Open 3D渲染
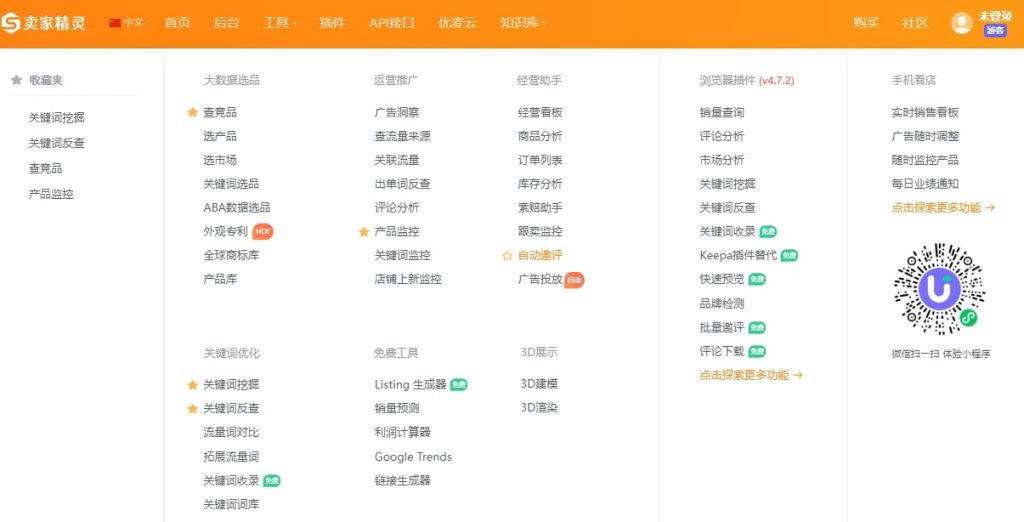Image resolution: width=1024 pixels, height=522 pixels. point(539,408)
